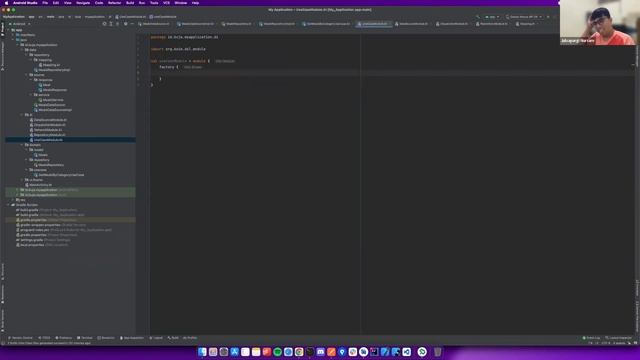Open Resource Manager side tab
The width and height of the screenshot is (640, 360).
click(2, 56)
